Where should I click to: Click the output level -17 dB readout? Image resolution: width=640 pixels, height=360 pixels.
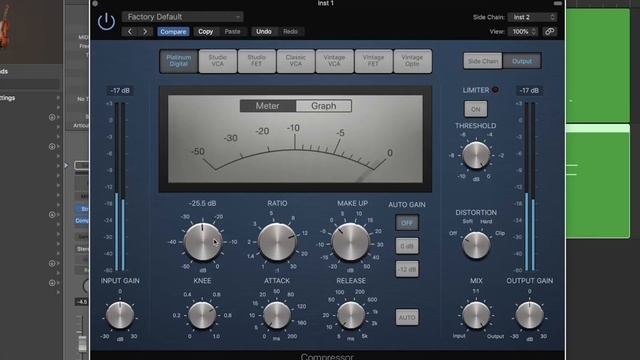pyautogui.click(x=529, y=91)
